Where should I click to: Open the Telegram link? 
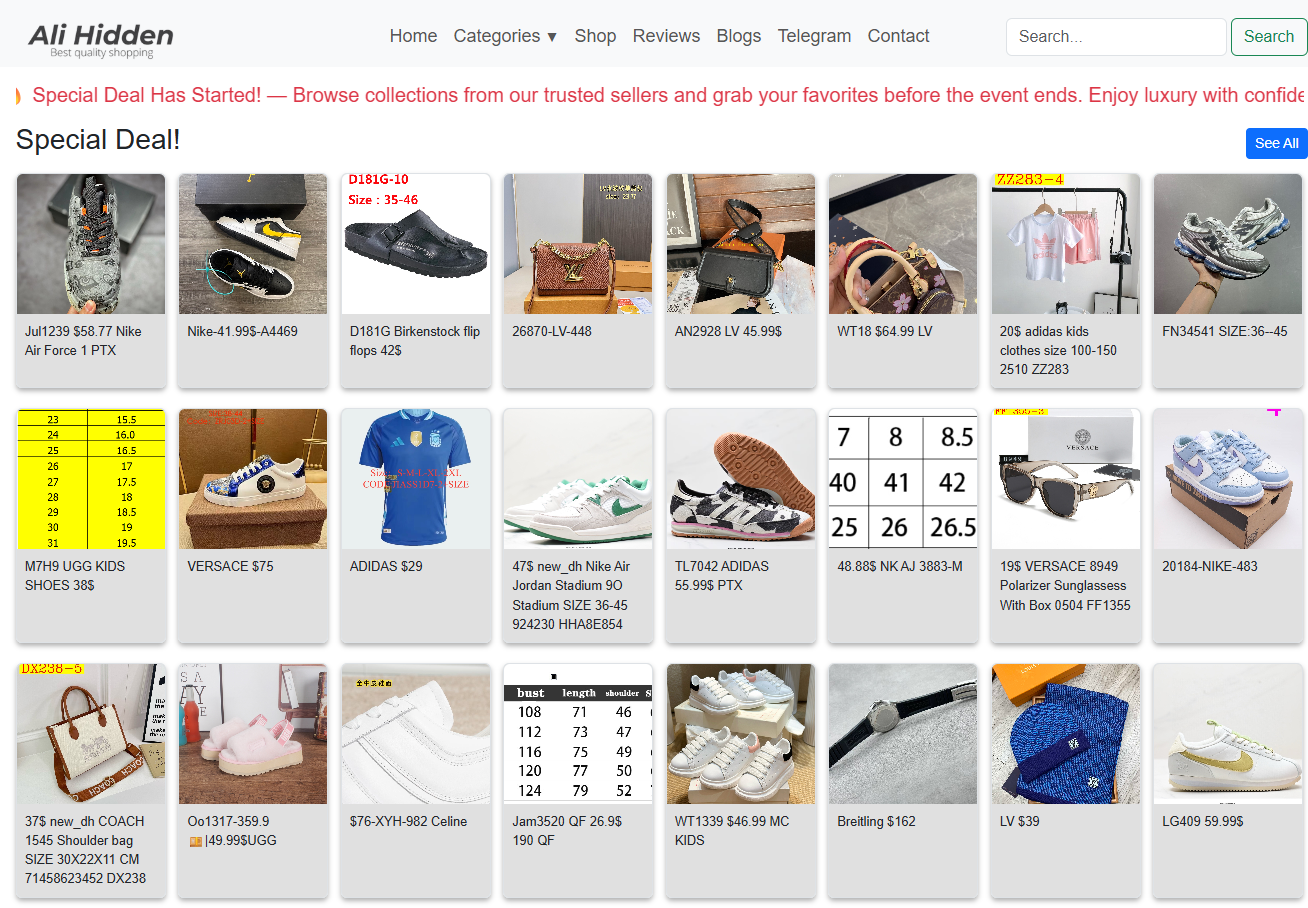(x=814, y=36)
